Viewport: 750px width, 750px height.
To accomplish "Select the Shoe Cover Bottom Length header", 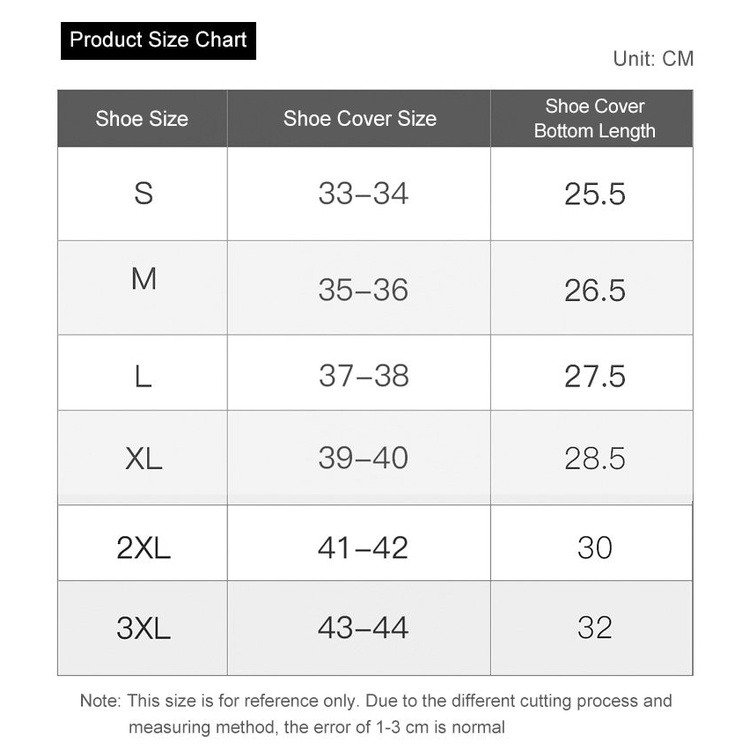I will pos(594,119).
